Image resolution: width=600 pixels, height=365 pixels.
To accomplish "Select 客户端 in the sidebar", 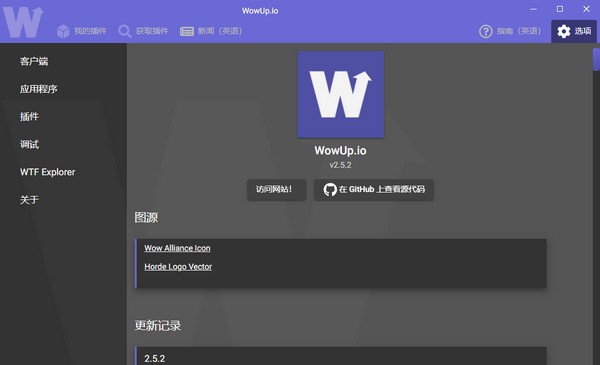I will (x=34, y=61).
